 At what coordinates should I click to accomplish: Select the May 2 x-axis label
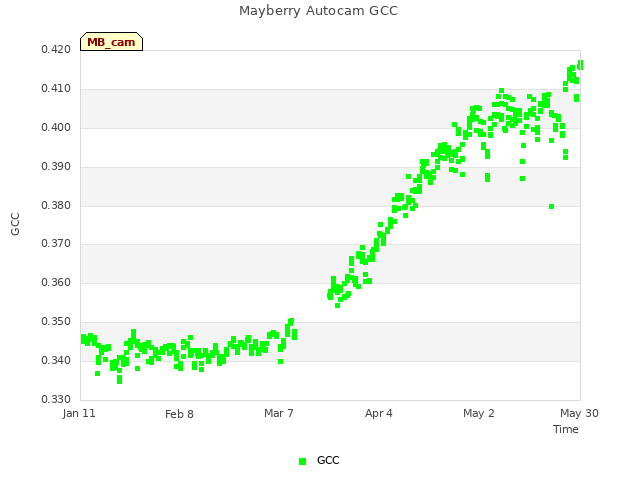479,413
